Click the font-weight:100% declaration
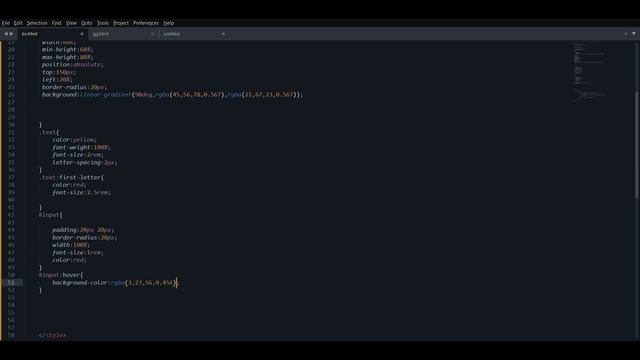Image resolution: width=640 pixels, height=360 pixels. coord(81,147)
